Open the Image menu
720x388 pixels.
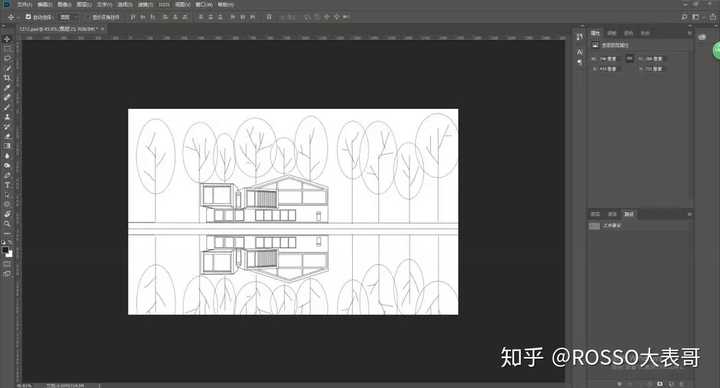[x=64, y=4]
